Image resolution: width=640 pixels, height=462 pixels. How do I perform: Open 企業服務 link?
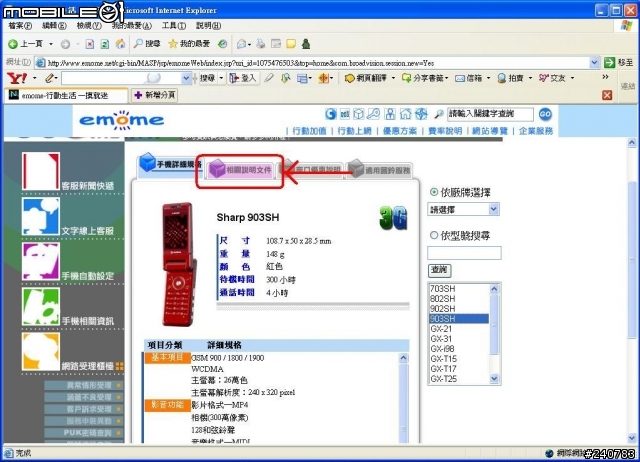coord(536,131)
